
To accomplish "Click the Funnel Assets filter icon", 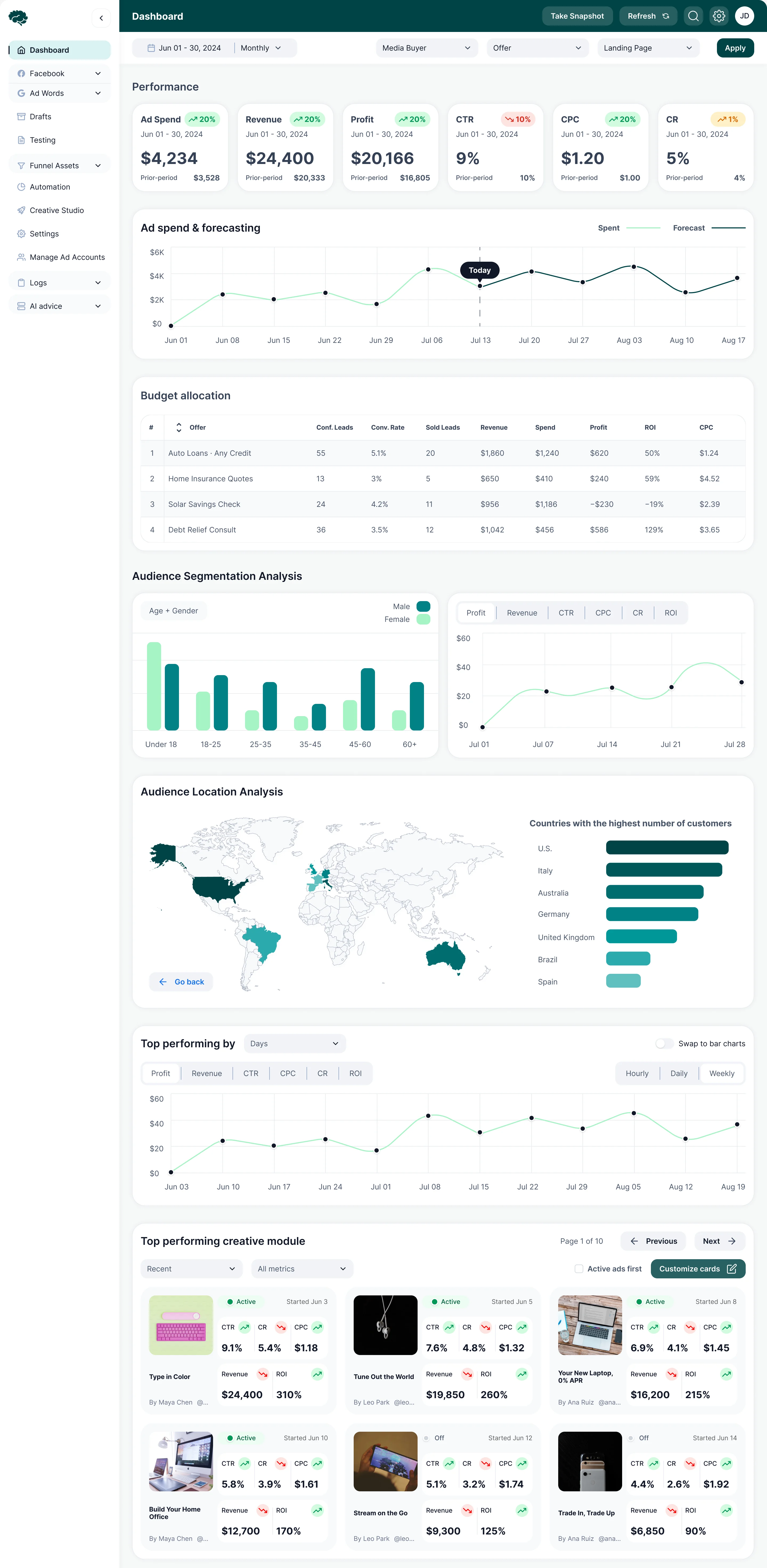I will coord(21,166).
